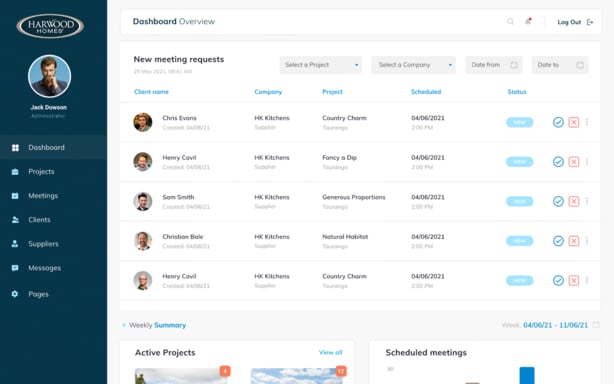Reject Christian Bale meeting request
614x384 pixels.
[x=574, y=241]
